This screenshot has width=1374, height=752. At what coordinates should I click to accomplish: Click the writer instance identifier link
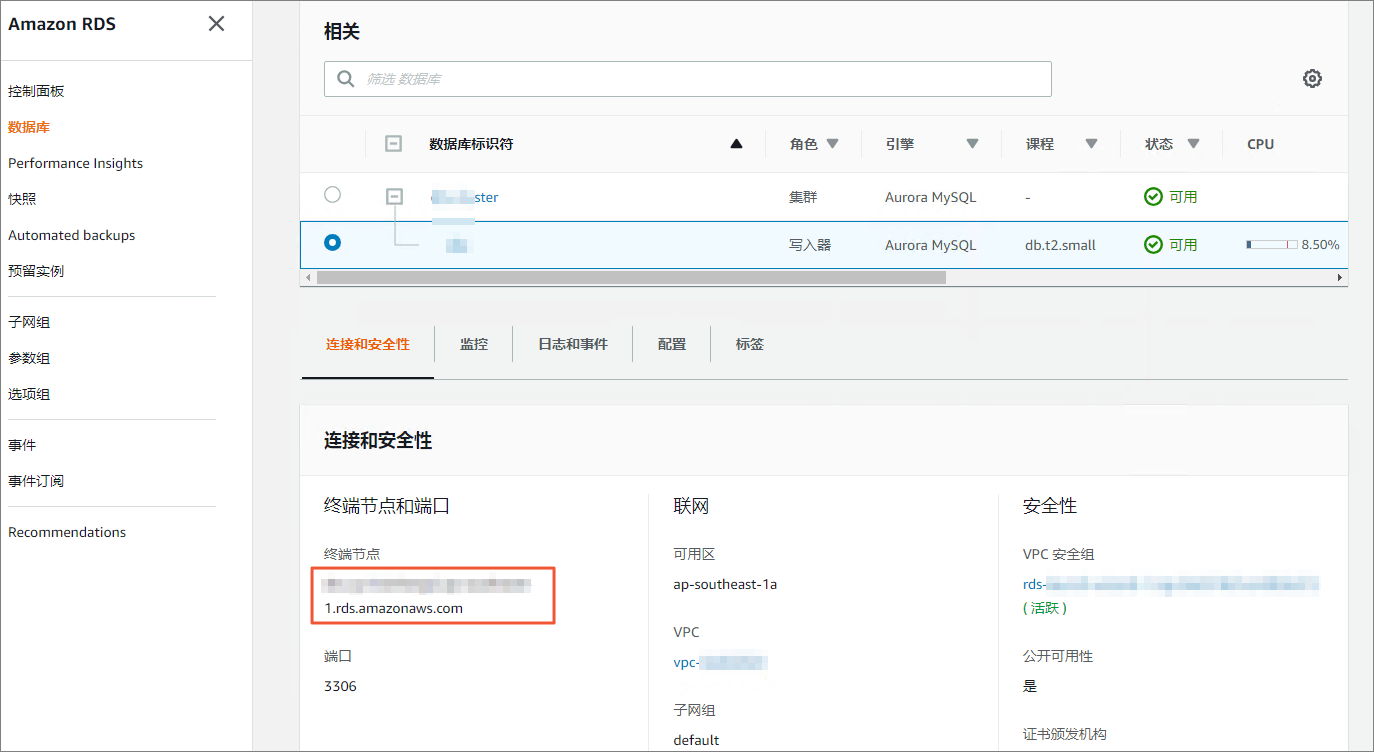pyautogui.click(x=458, y=245)
